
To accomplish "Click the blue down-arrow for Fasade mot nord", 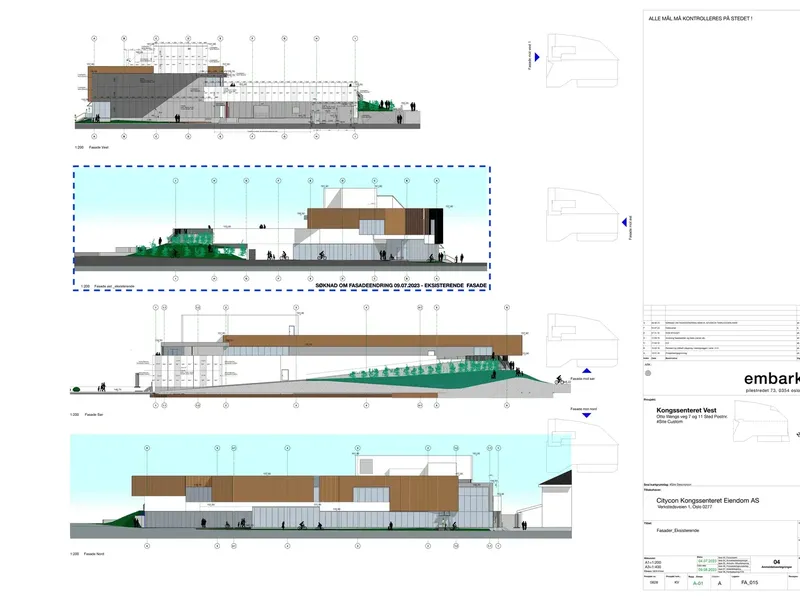I will pyautogui.click(x=587, y=415).
